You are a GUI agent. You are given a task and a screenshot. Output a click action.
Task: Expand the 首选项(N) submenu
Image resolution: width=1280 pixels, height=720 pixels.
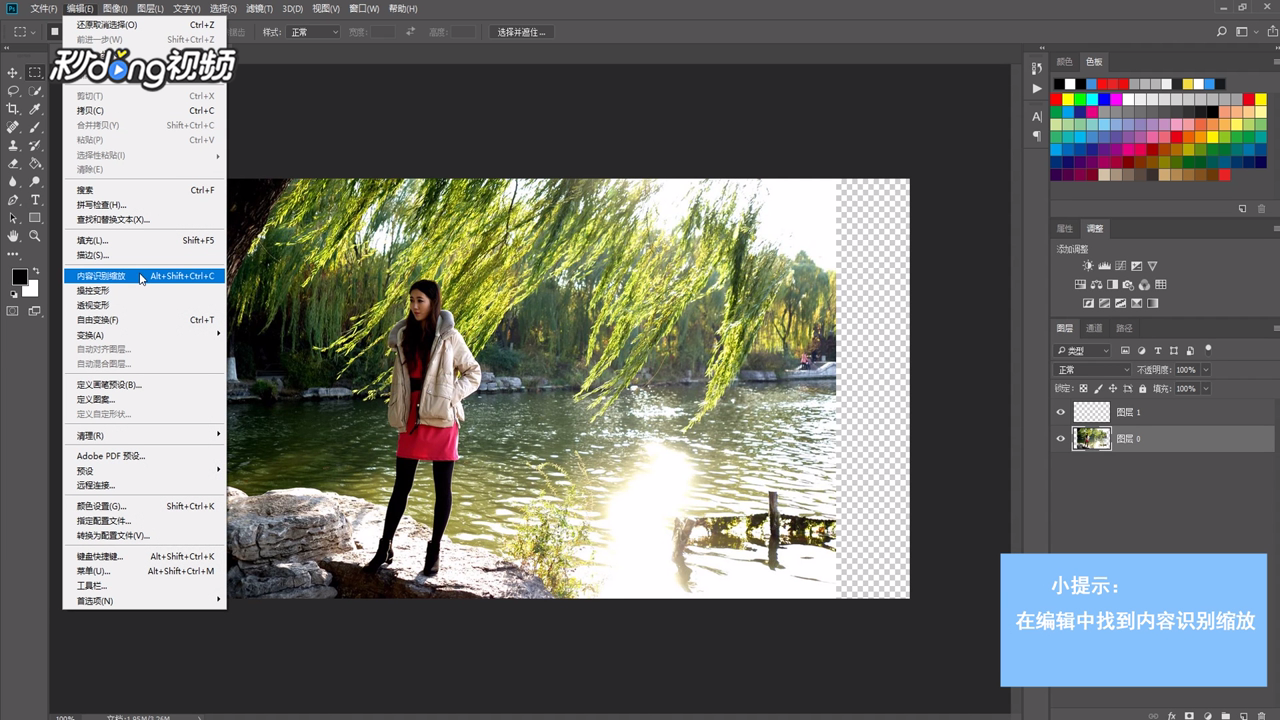tap(145, 601)
